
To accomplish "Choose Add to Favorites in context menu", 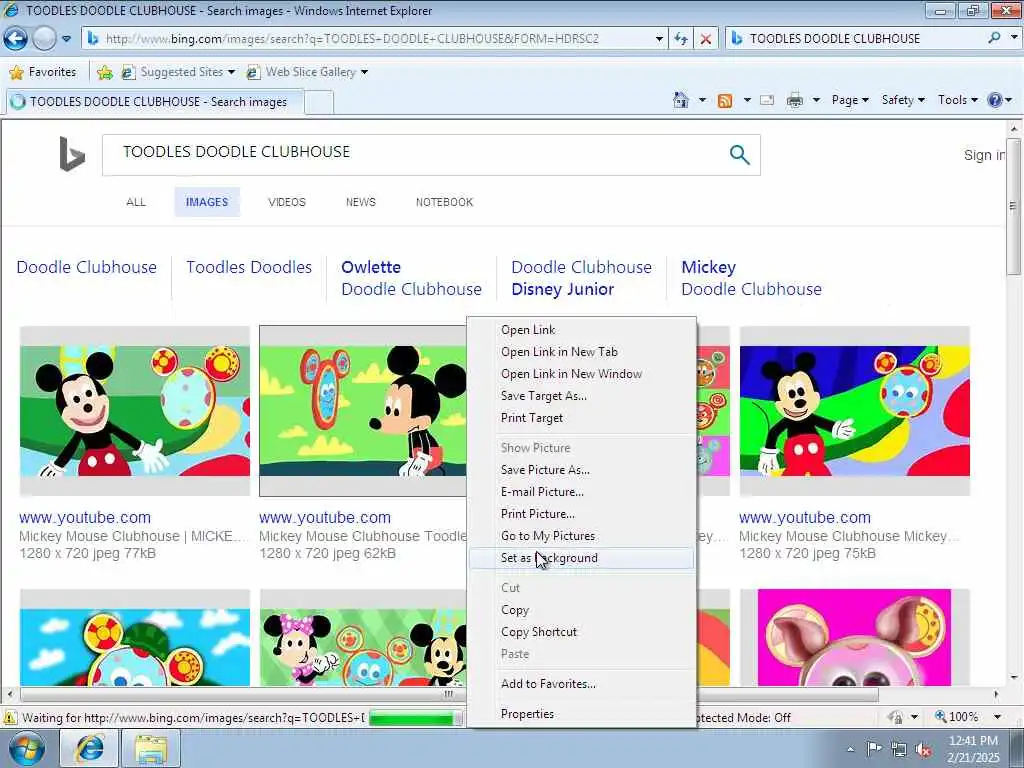I will [x=581, y=684].
